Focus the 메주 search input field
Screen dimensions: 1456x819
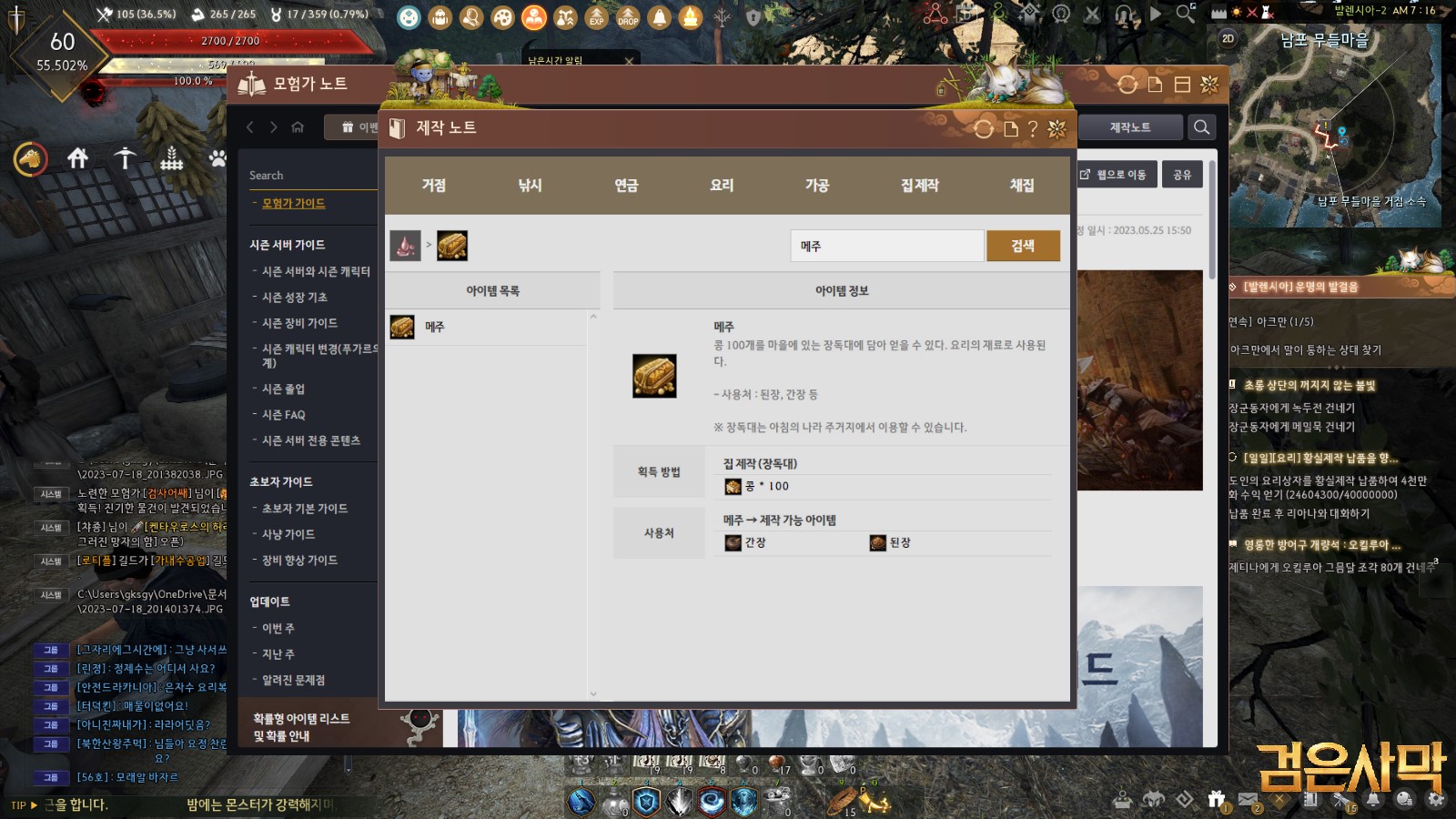pyautogui.click(x=887, y=246)
